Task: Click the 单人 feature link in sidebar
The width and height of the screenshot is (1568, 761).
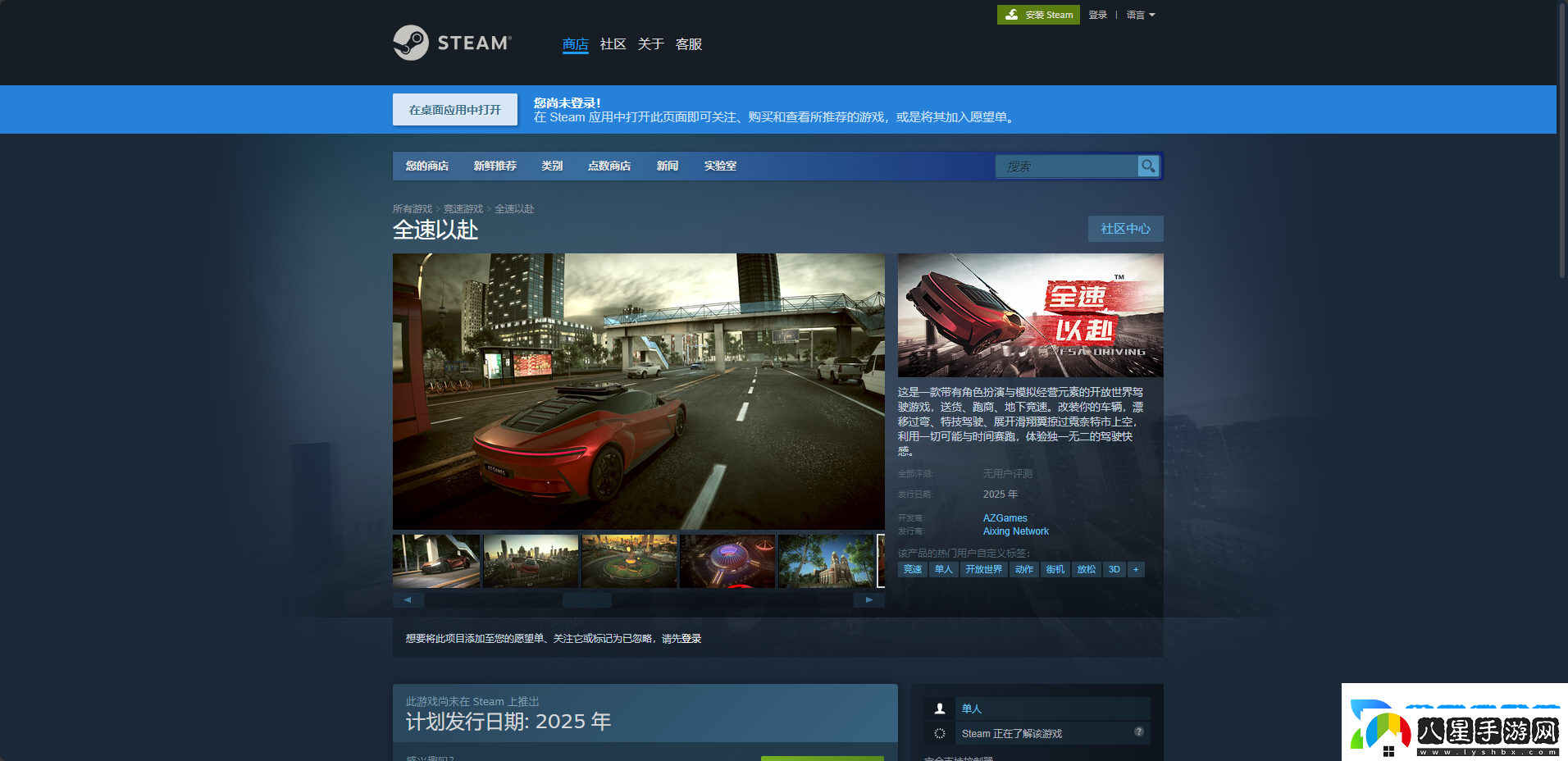Action: [x=971, y=709]
